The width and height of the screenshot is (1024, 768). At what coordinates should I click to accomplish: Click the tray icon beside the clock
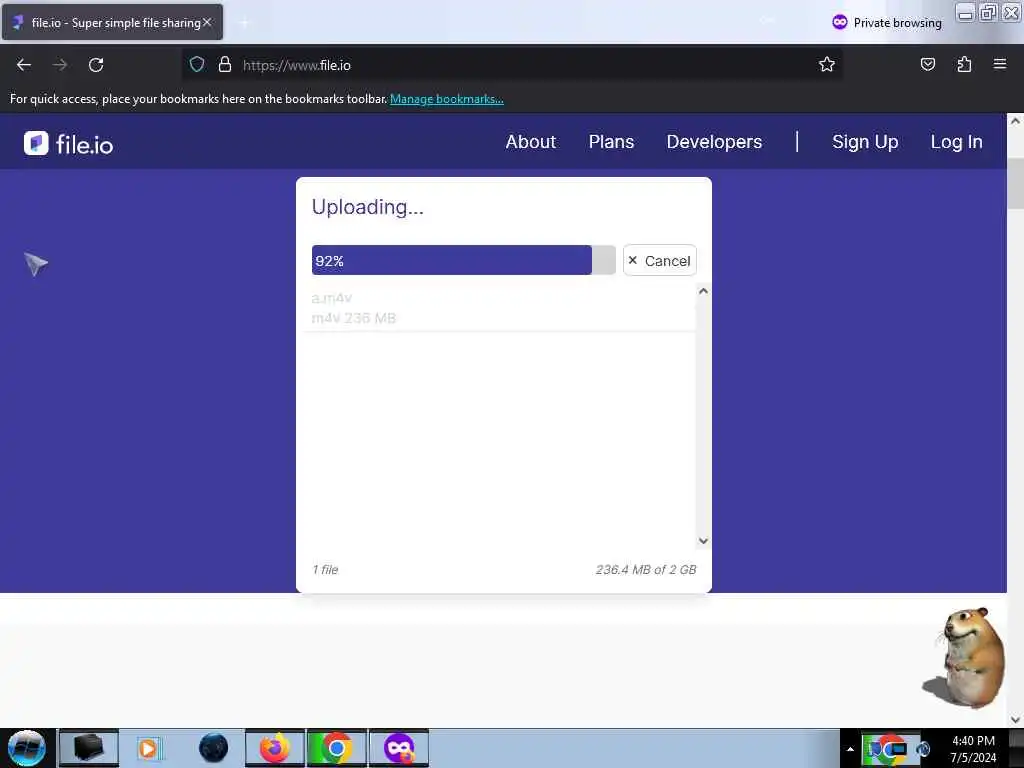click(x=923, y=748)
